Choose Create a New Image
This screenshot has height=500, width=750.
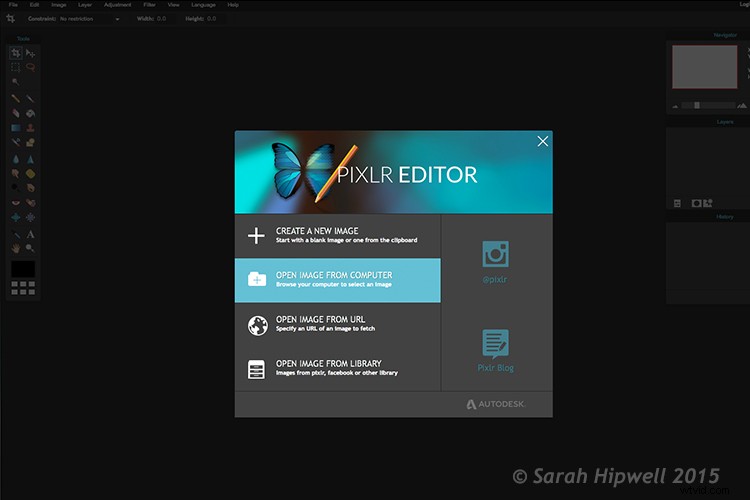338,235
